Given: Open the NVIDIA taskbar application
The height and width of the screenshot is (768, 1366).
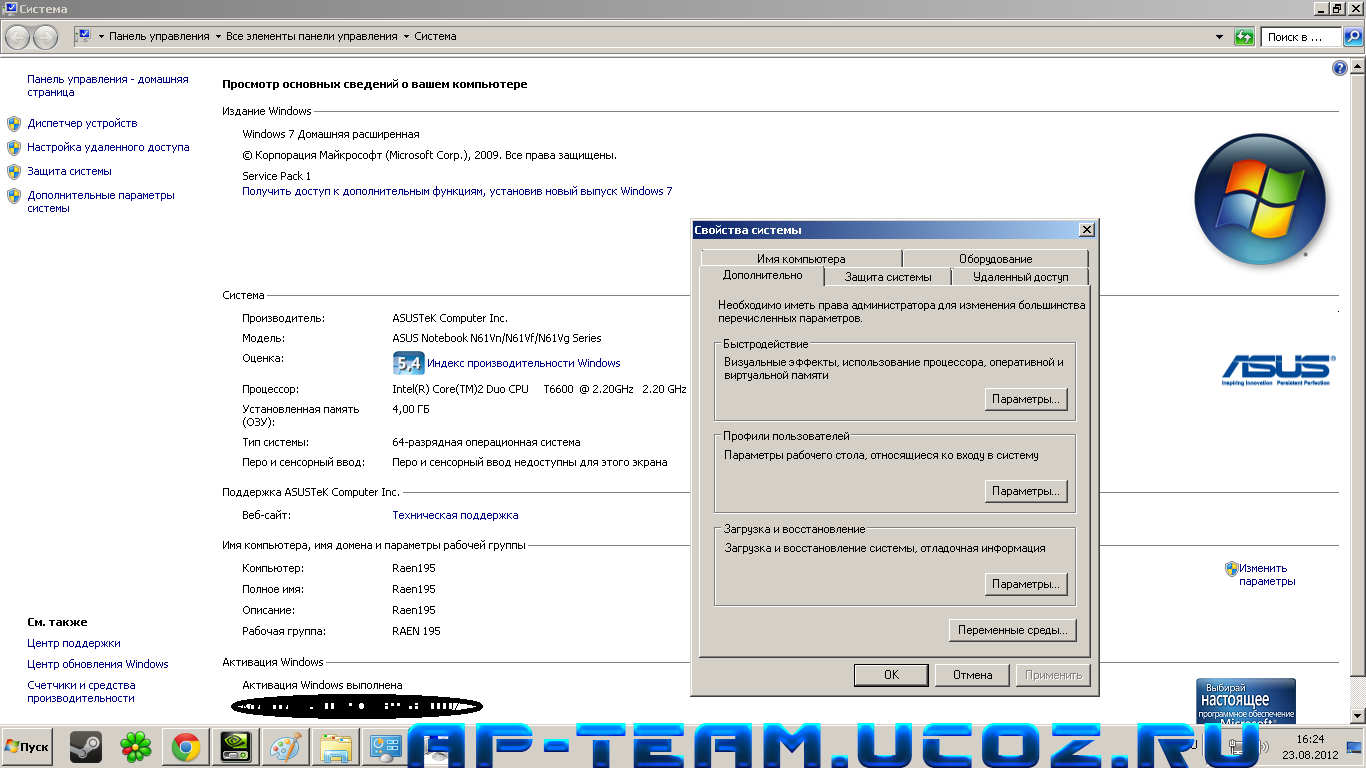Looking at the screenshot, I should click(235, 747).
